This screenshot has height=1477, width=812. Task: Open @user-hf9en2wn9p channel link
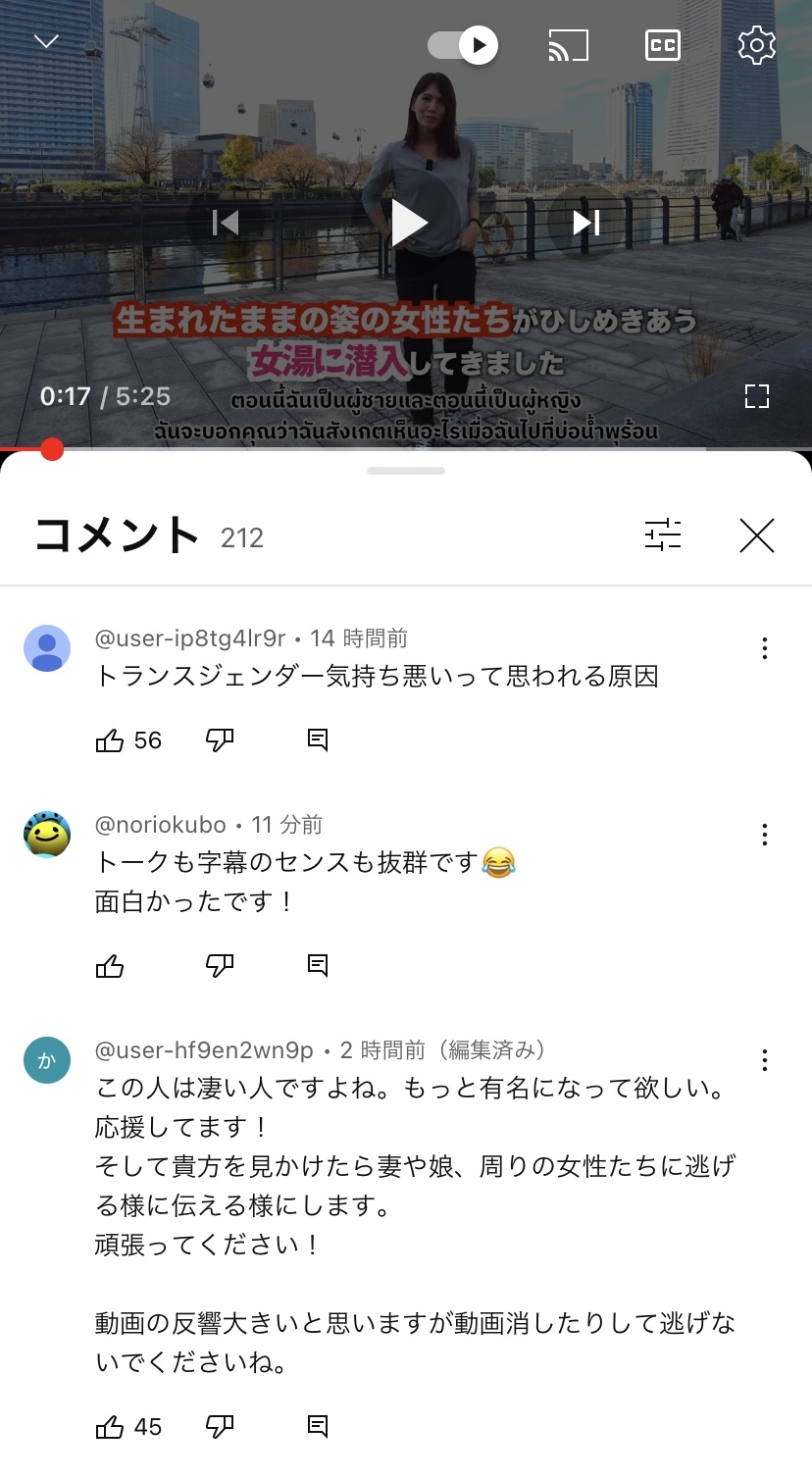click(x=204, y=1050)
